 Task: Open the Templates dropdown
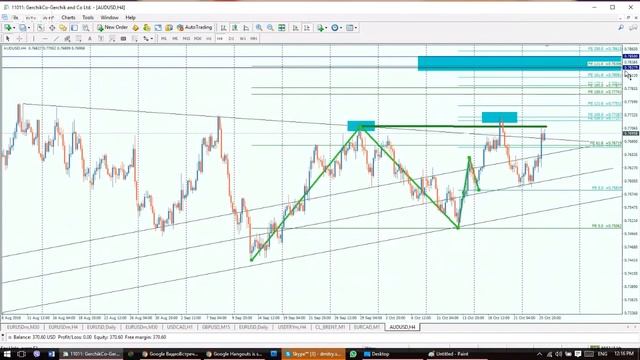pos(351,28)
